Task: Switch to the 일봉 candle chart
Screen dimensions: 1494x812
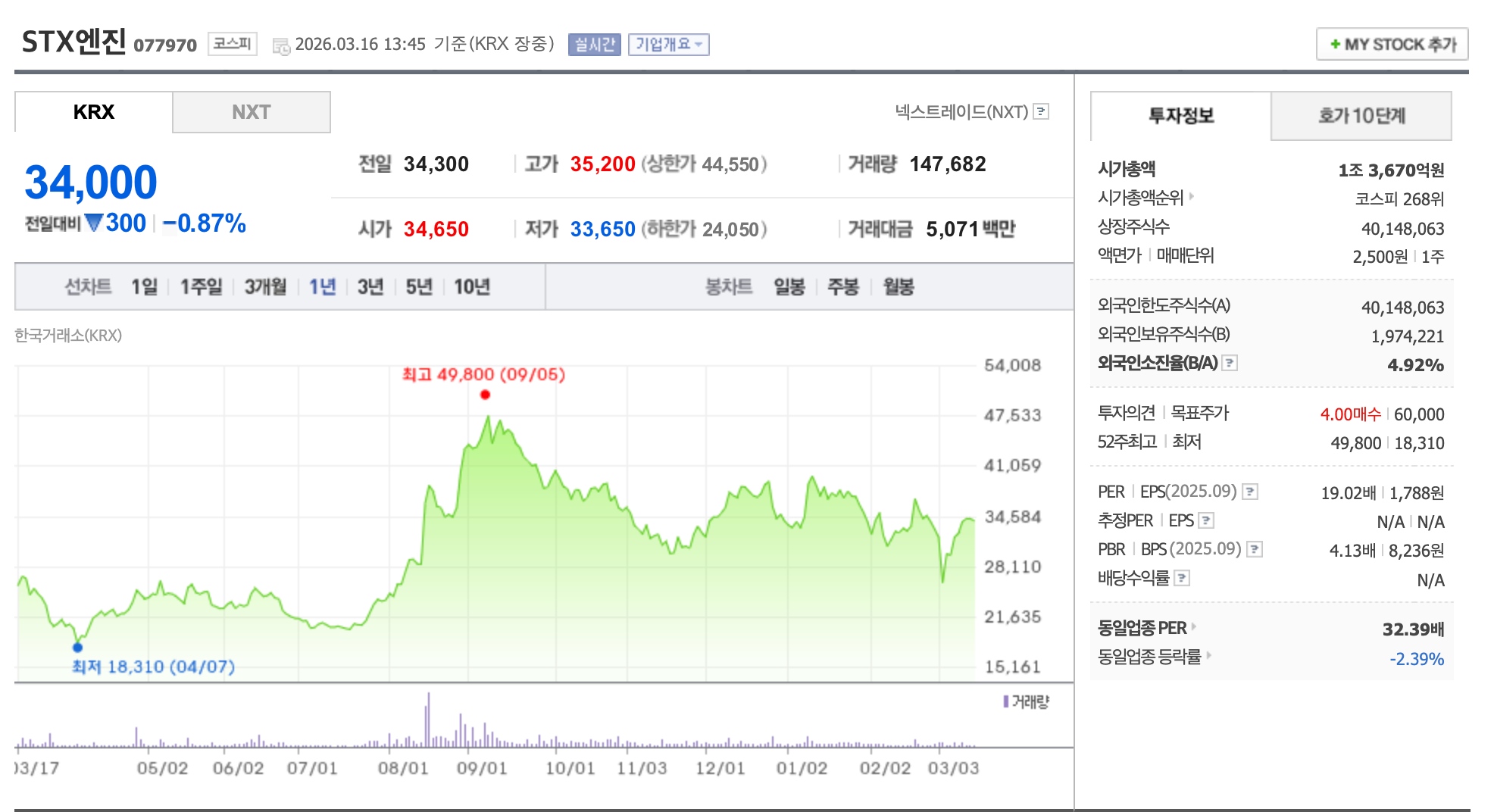Action: (789, 286)
